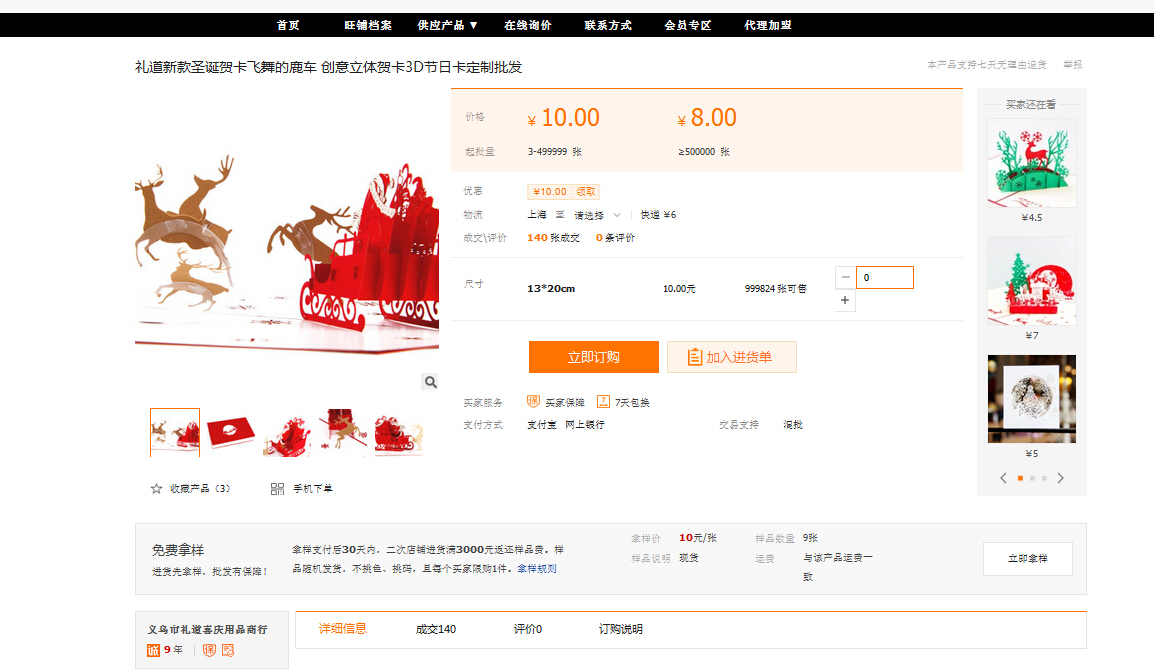Screen dimensions: 1154x670
Task: Click the quantity input field
Action: 884,278
